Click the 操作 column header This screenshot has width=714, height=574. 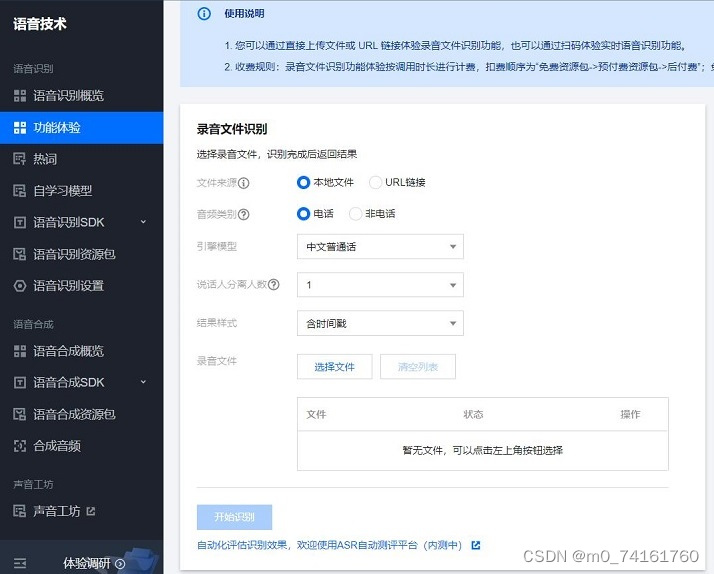click(630, 414)
